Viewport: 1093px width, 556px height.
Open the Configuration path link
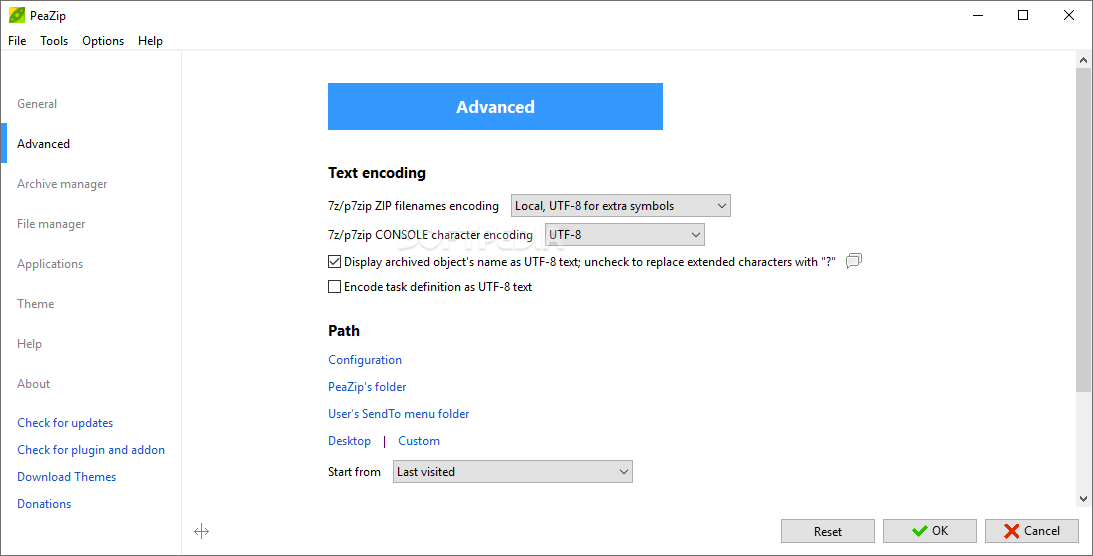365,360
